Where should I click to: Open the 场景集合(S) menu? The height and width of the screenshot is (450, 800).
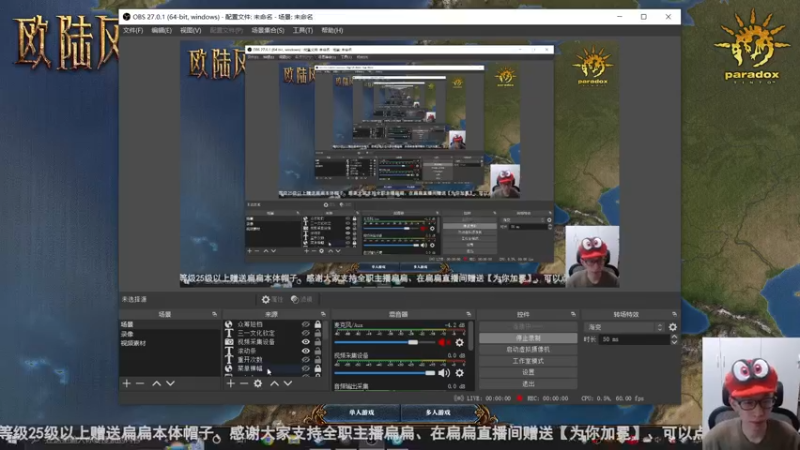pyautogui.click(x=268, y=31)
